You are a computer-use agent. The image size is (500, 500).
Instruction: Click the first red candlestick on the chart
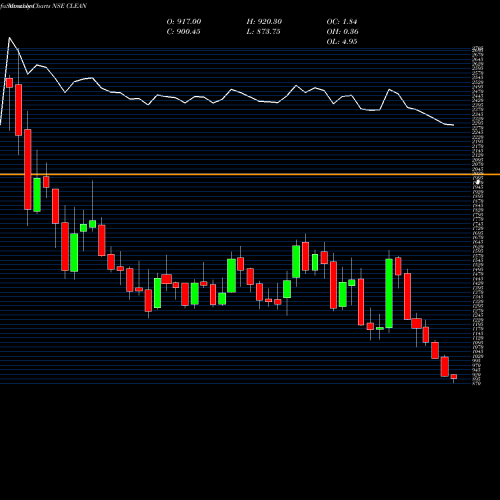[x=9, y=83]
